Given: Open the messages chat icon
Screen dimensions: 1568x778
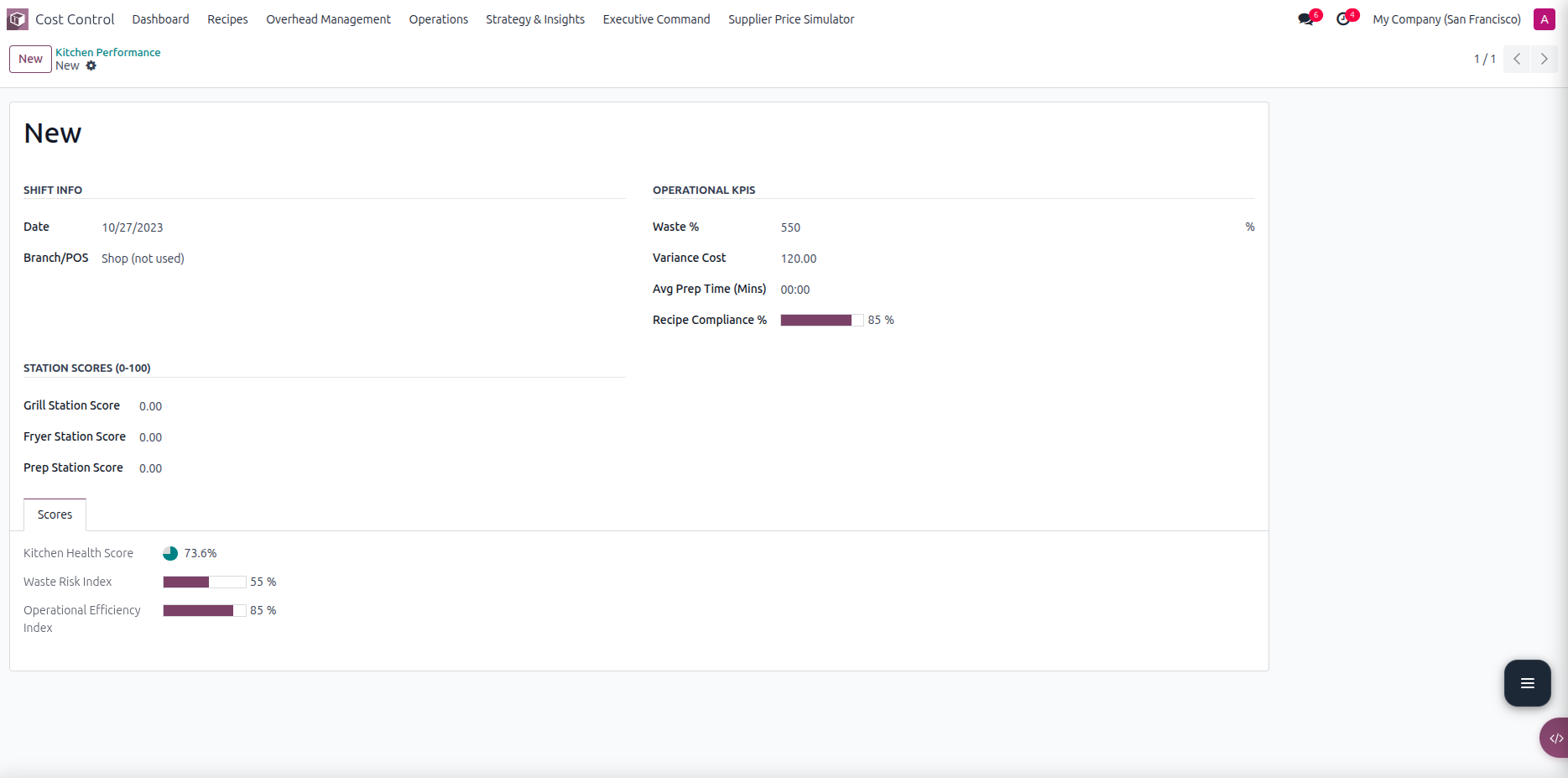Looking at the screenshot, I should click(x=1305, y=19).
